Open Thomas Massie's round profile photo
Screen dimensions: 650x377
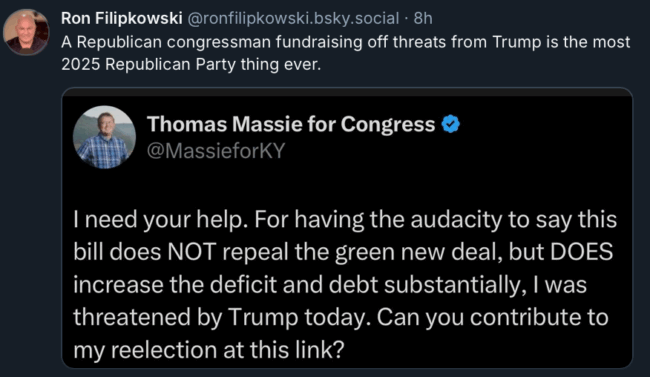point(104,137)
